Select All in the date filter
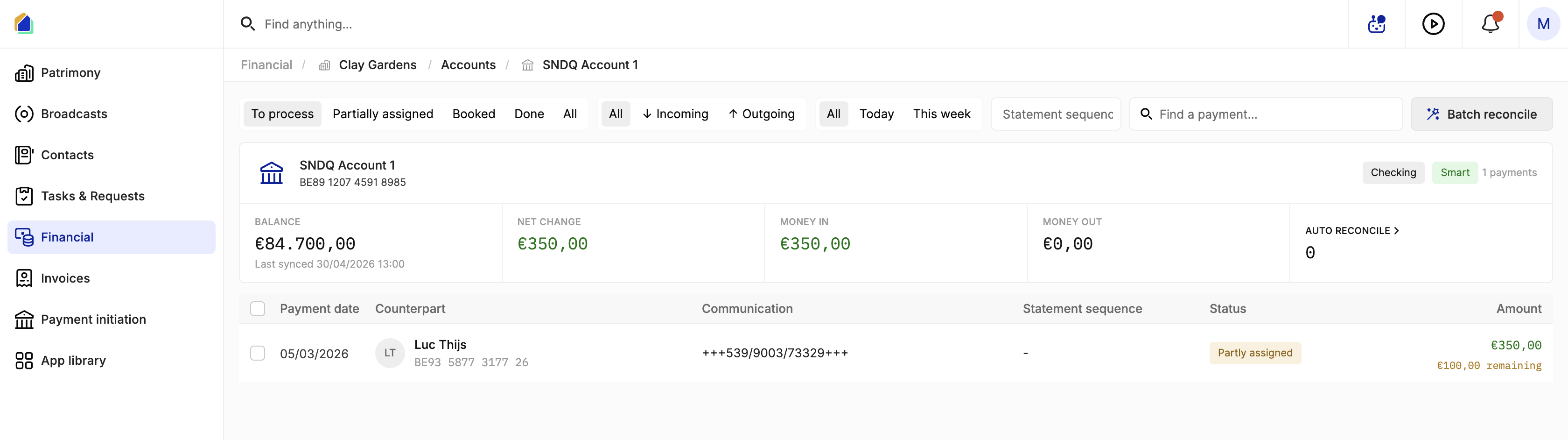This screenshot has height=440, width=1568. tap(833, 114)
